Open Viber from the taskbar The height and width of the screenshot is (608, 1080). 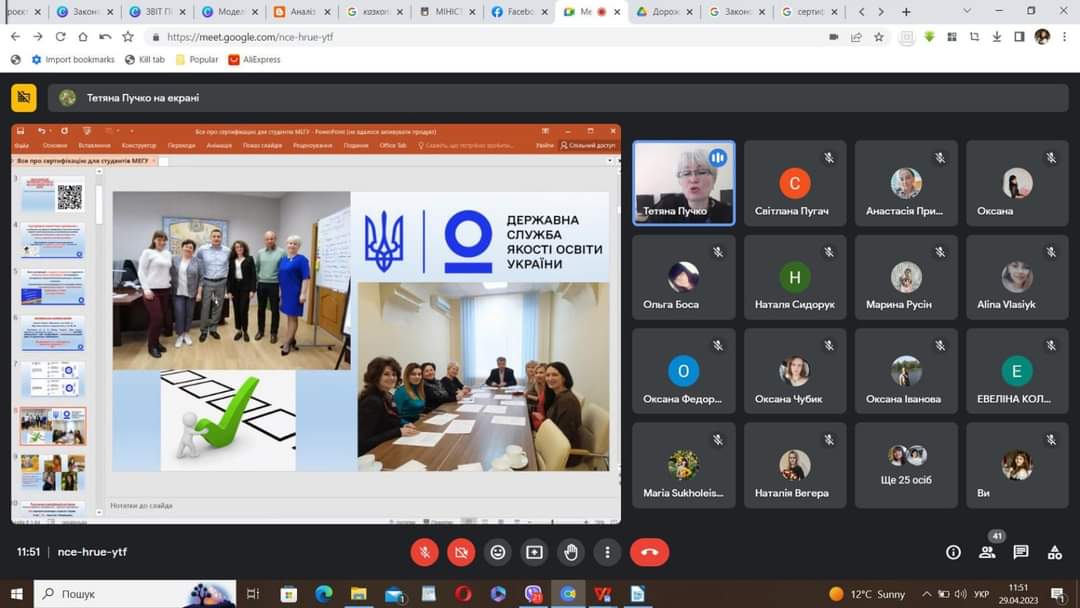point(533,594)
